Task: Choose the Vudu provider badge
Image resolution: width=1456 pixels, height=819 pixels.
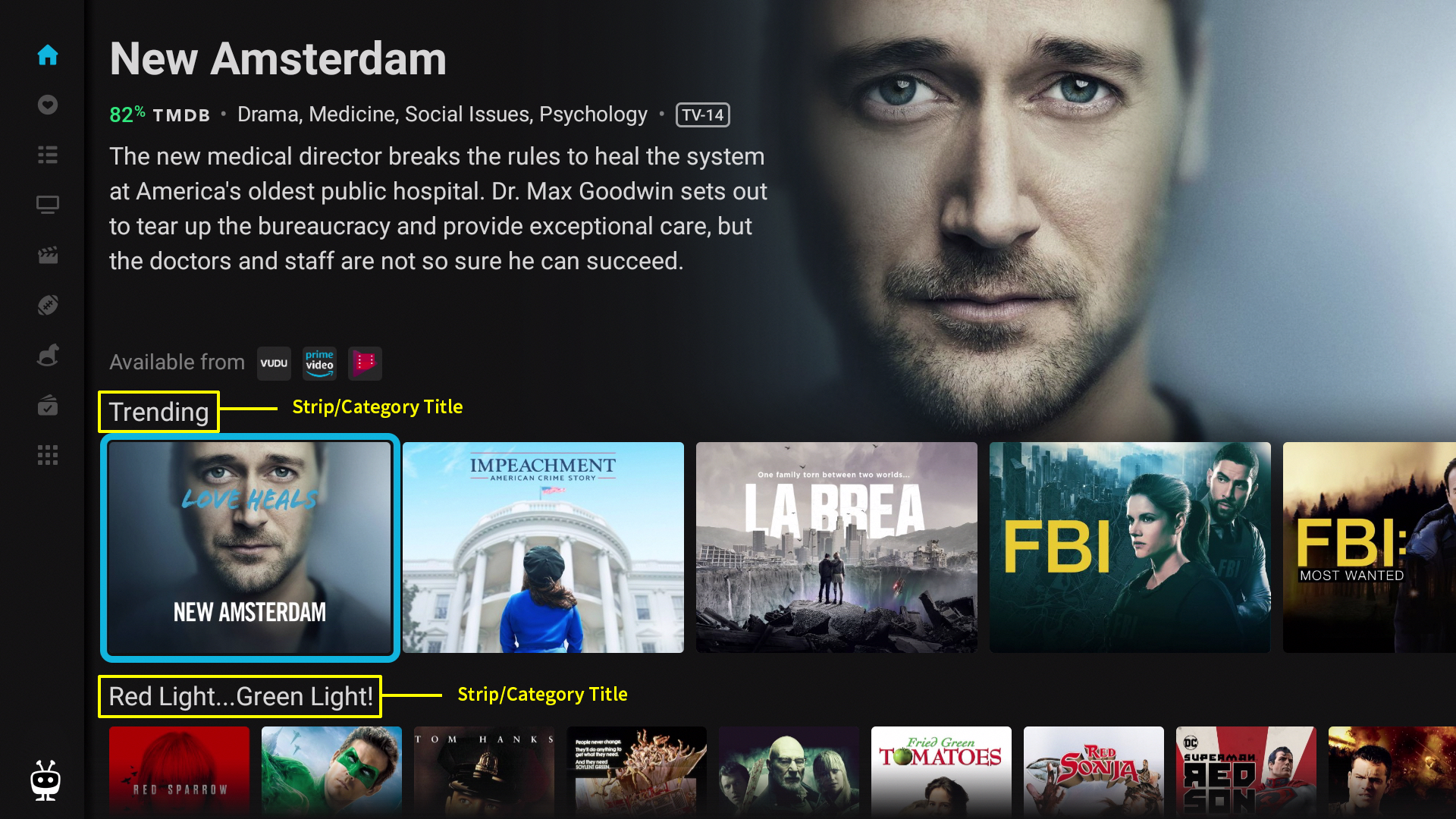Action: coord(274,363)
